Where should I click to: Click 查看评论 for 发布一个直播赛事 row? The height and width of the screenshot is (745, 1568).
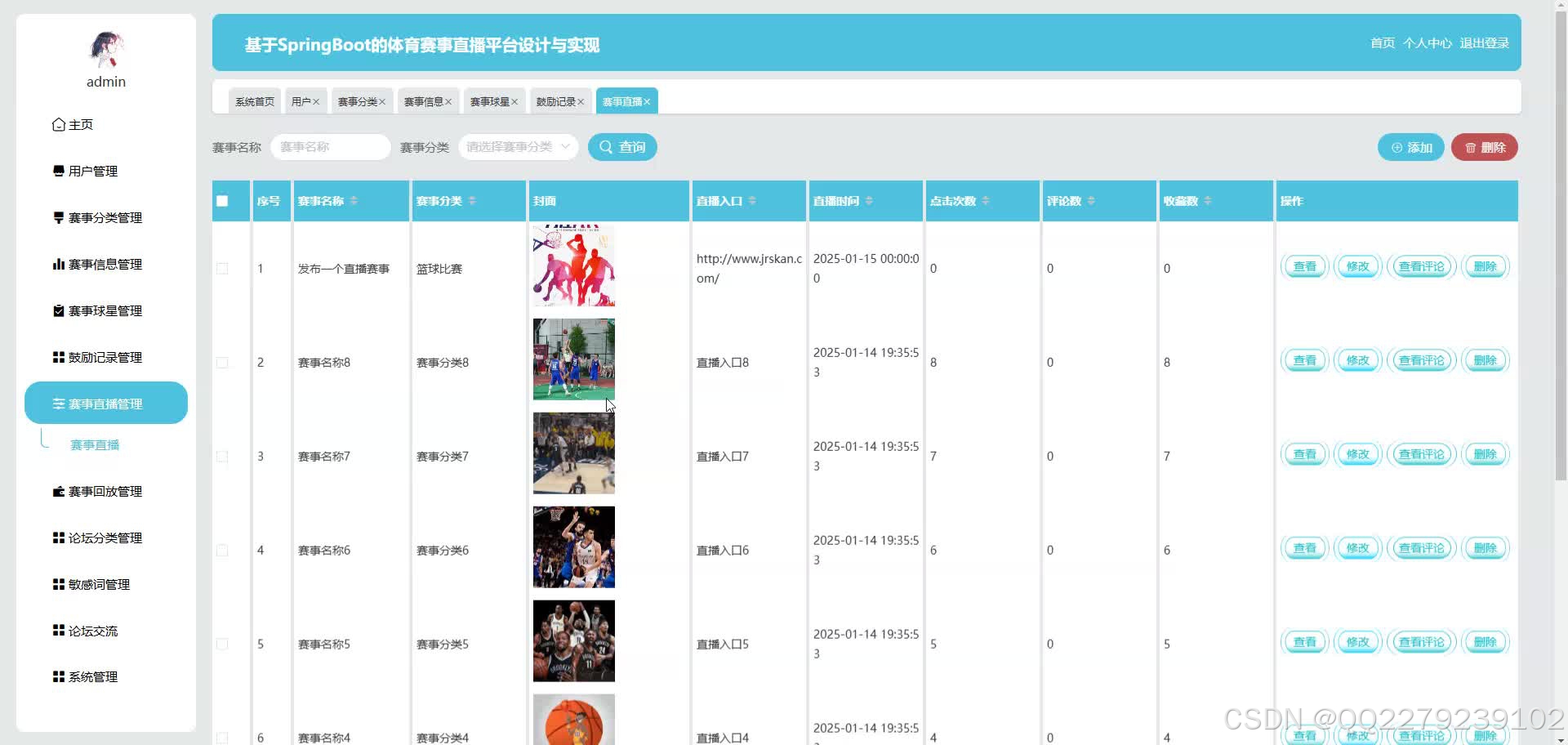pyautogui.click(x=1422, y=266)
